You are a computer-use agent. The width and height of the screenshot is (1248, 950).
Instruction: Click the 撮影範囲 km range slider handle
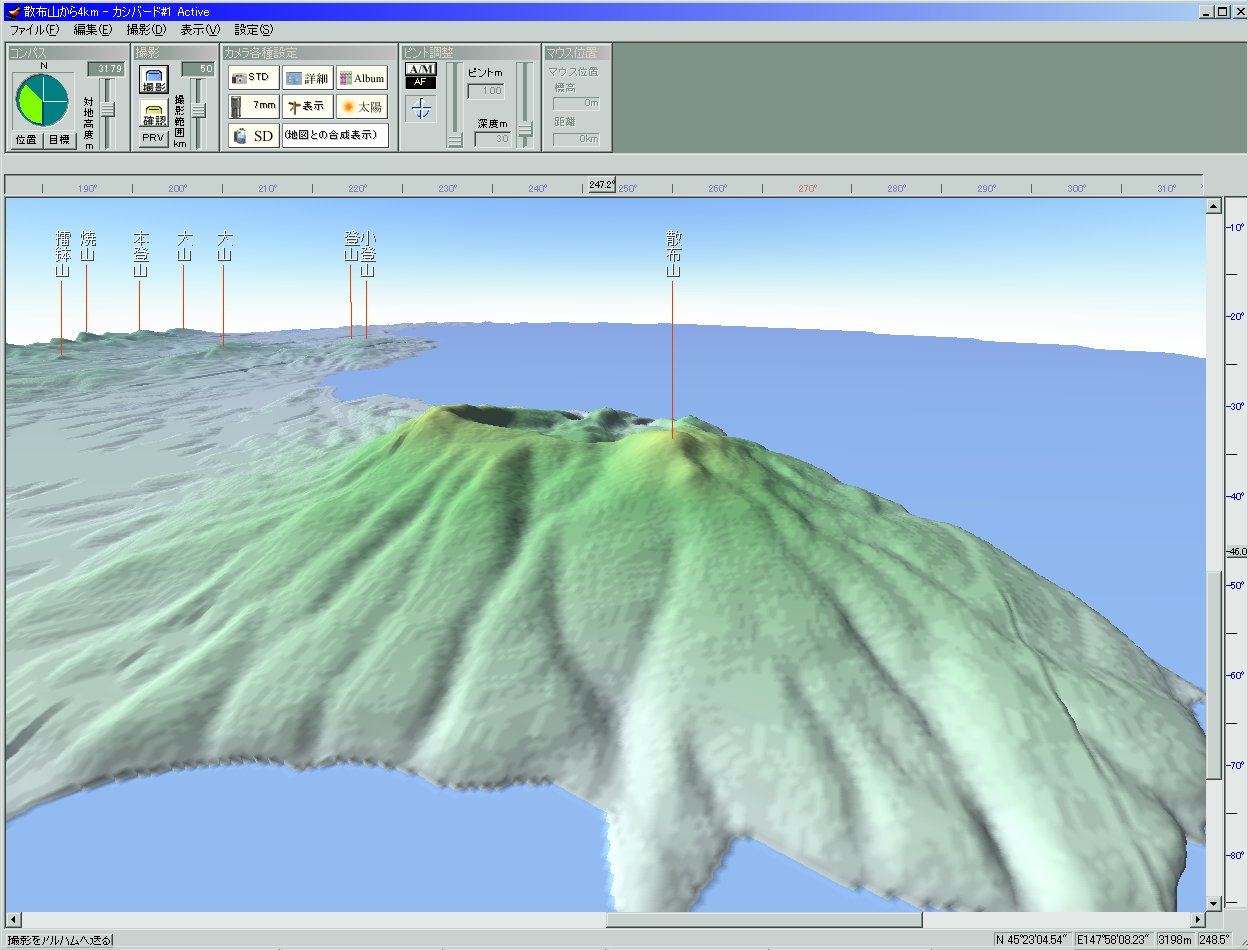coord(198,110)
